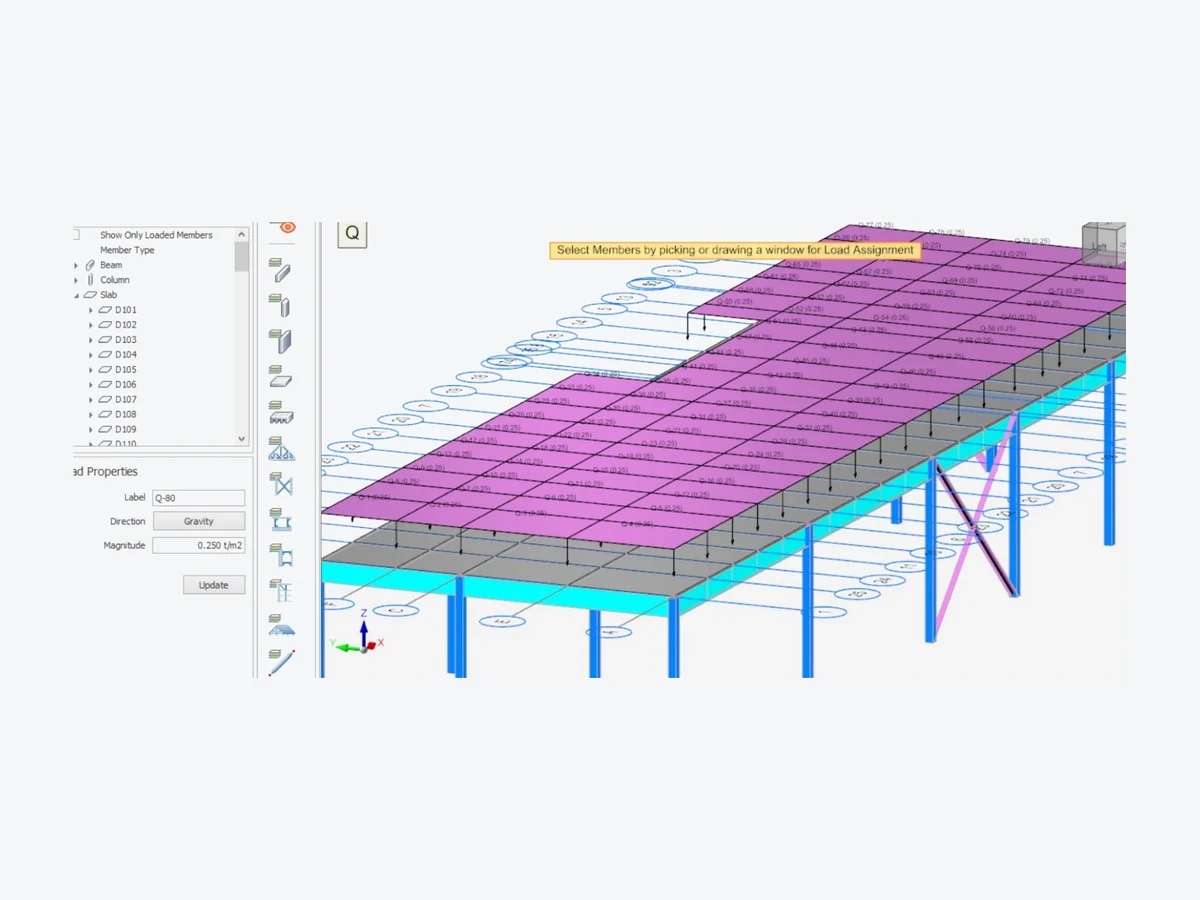Image resolution: width=1200 pixels, height=900 pixels.
Task: Select the roof load tool icon
Action: (x=281, y=626)
